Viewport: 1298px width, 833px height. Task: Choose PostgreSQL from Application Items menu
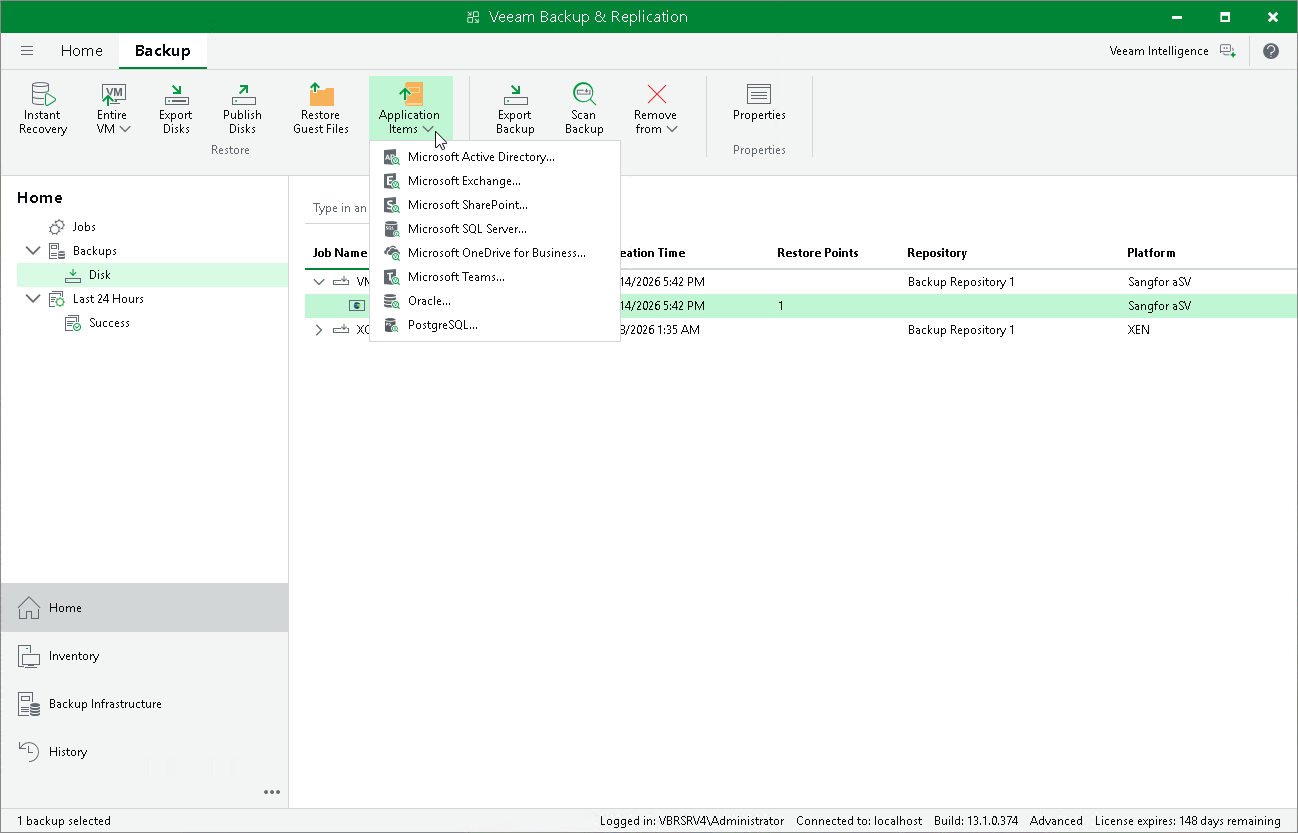(x=495, y=325)
